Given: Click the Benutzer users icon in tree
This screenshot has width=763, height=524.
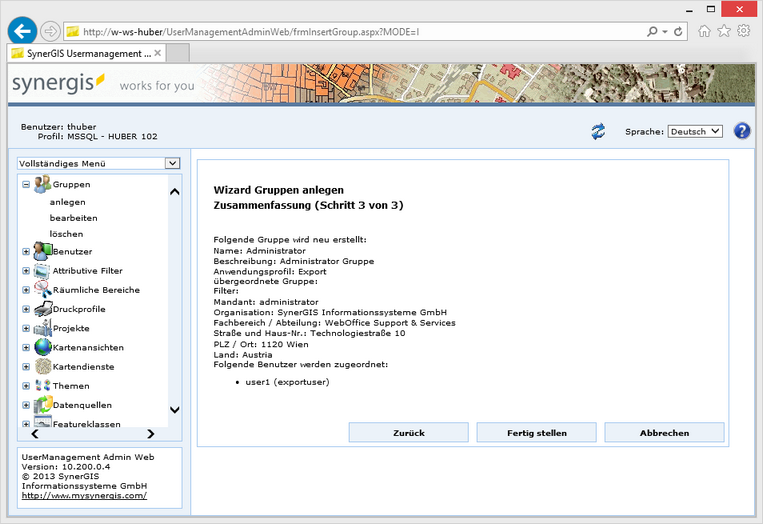Looking at the screenshot, I should click(x=42, y=251).
